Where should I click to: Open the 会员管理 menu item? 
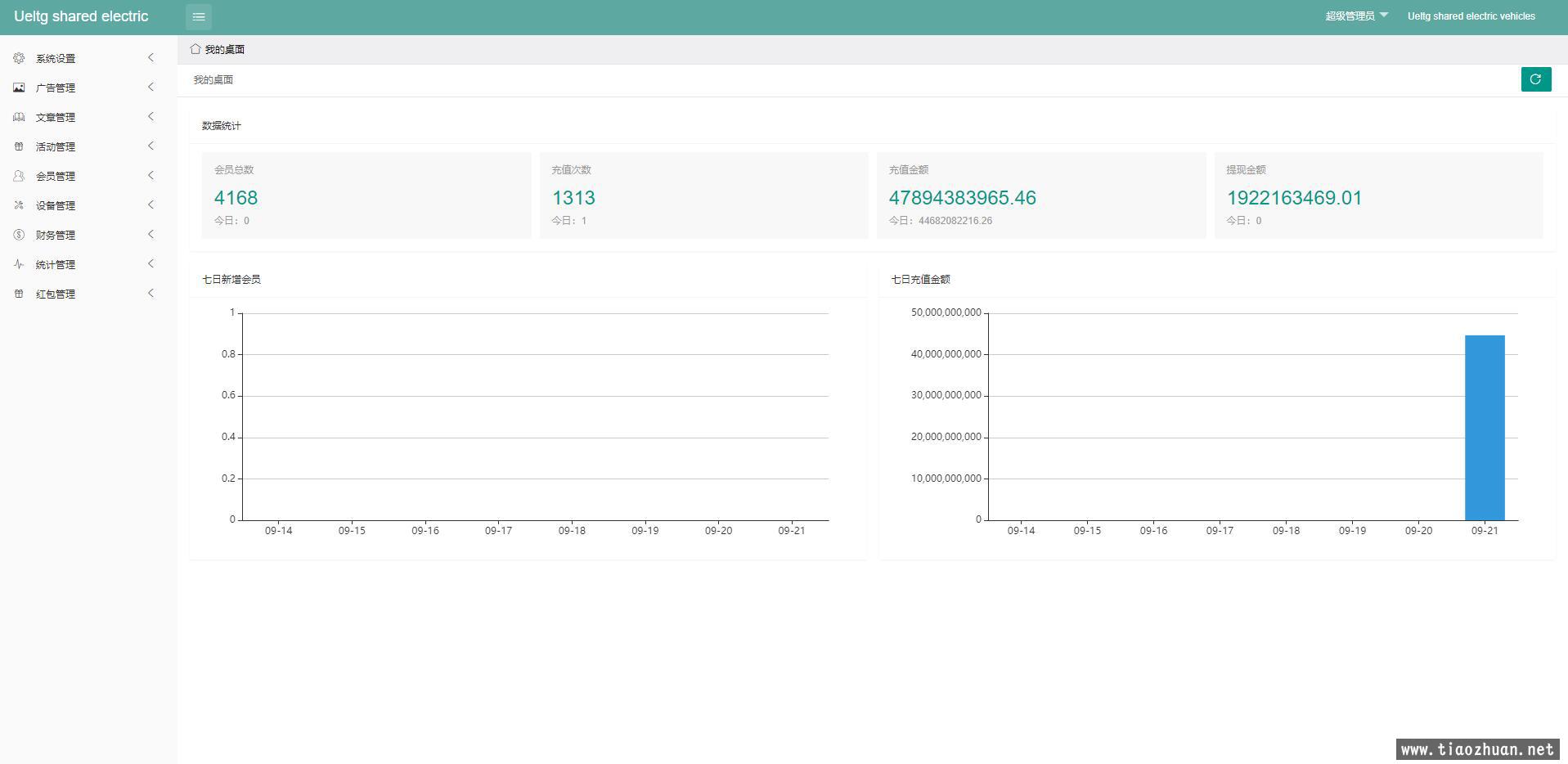point(88,176)
